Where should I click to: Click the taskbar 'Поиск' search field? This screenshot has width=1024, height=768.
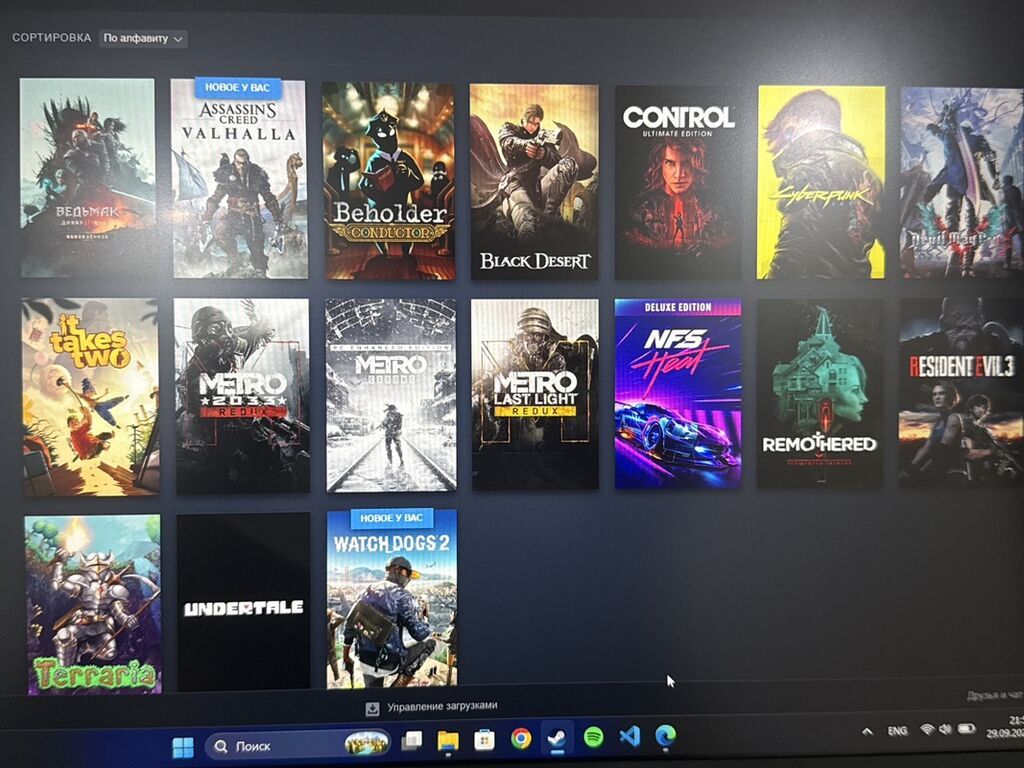298,745
